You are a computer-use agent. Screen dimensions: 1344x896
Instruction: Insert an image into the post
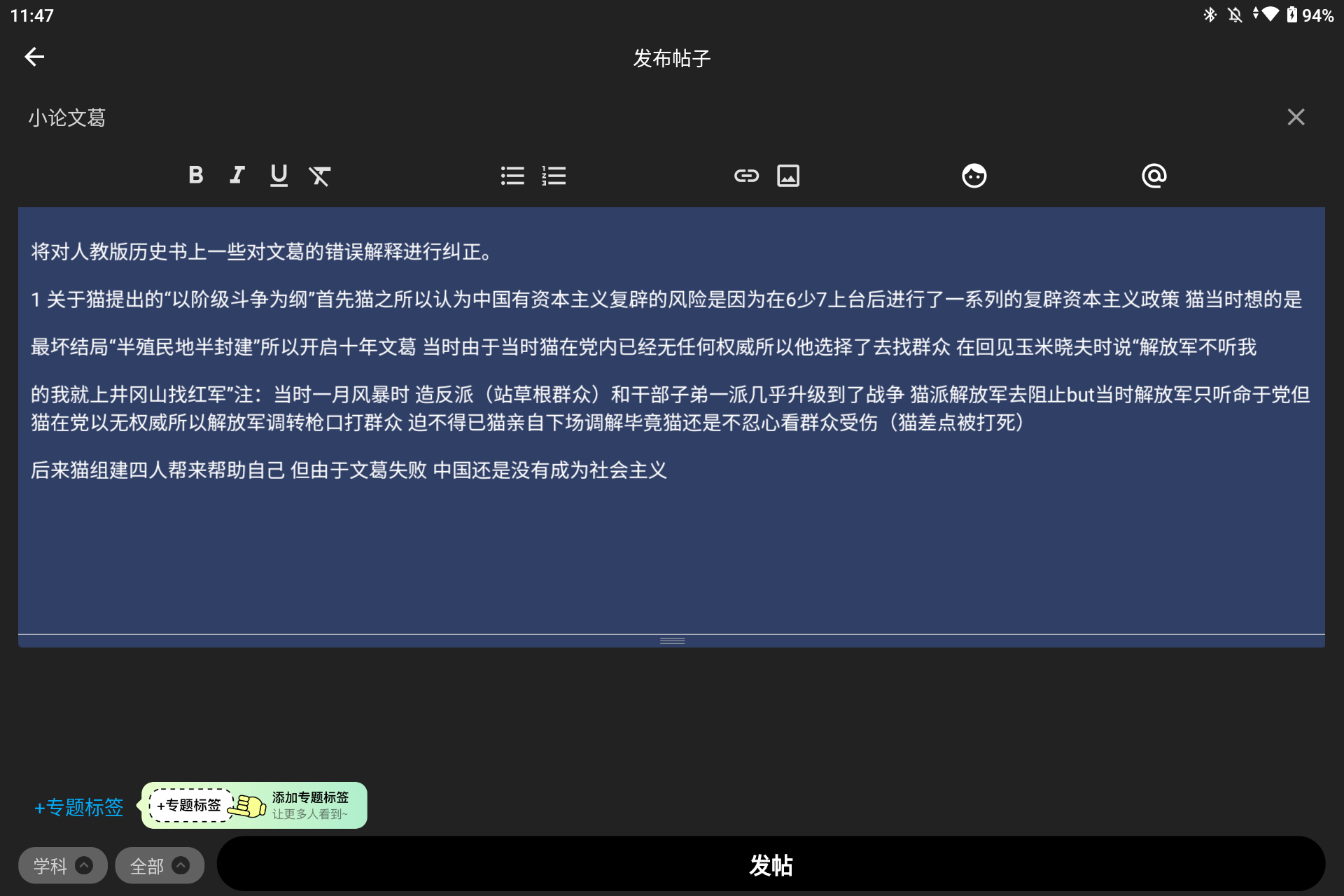point(788,176)
